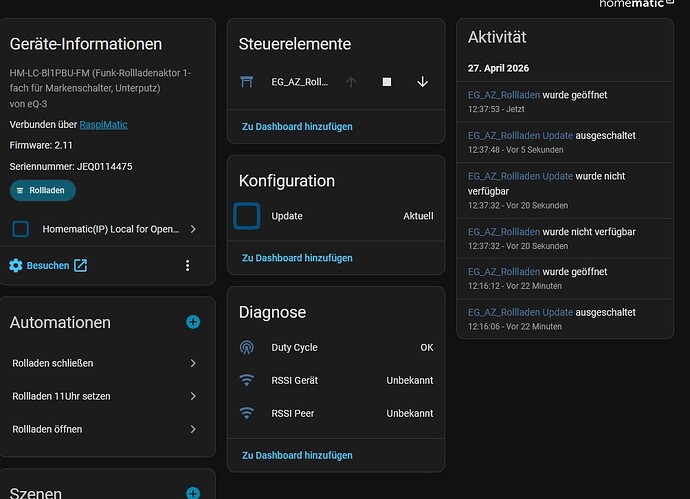Click the OK value of Duty Cycle
The image size is (690, 499).
point(427,348)
